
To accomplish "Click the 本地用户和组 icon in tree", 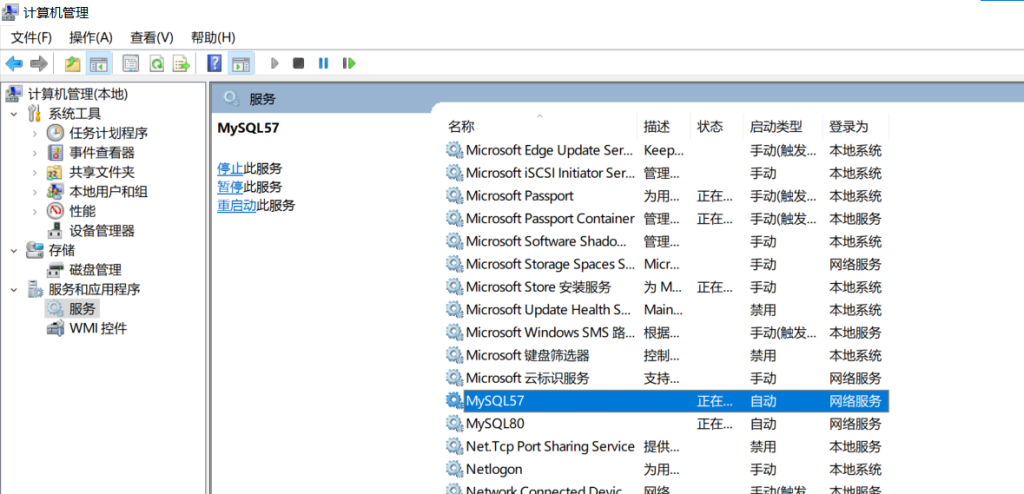I will coord(55,192).
